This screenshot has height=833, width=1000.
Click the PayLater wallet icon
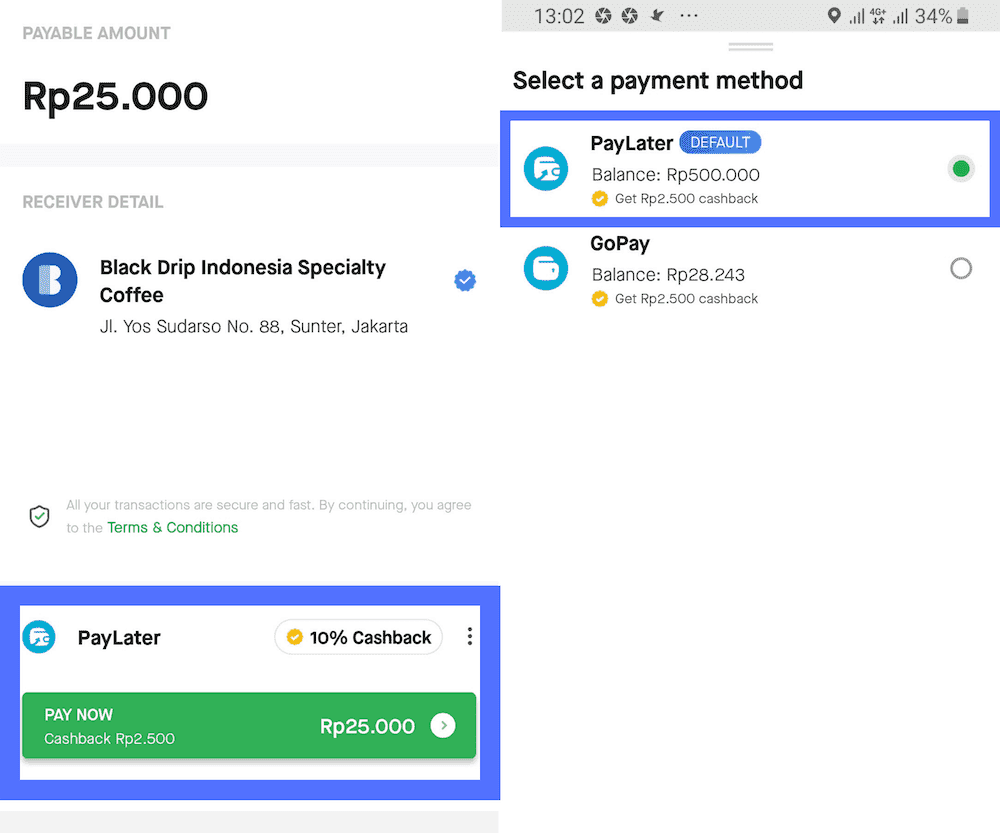[x=546, y=169]
